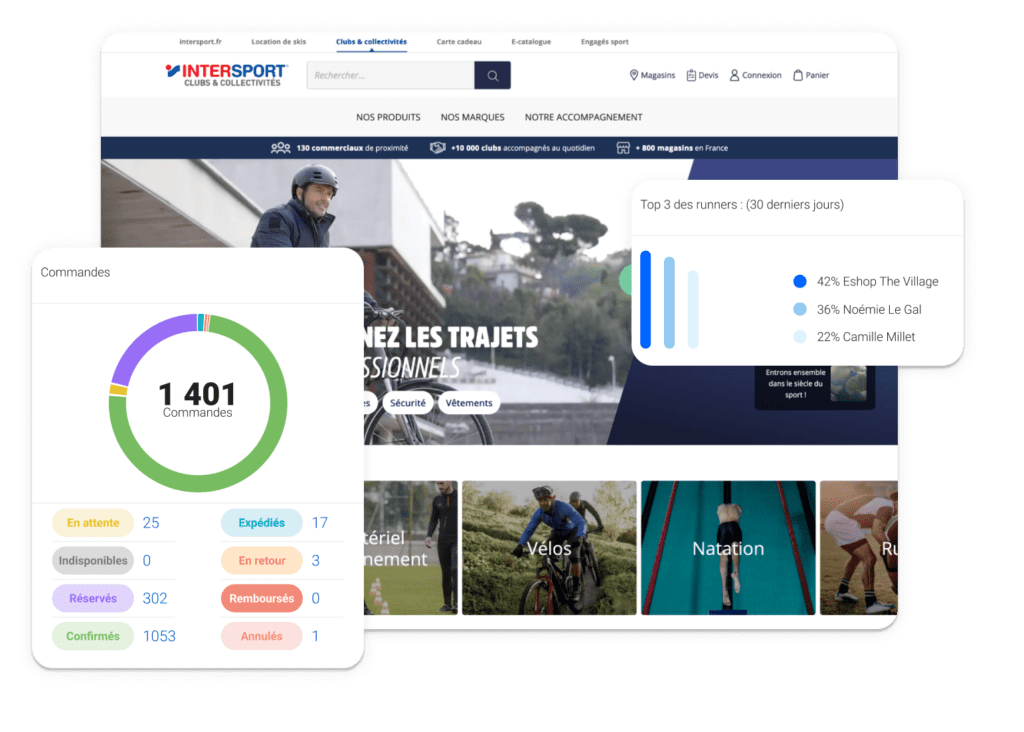The height and width of the screenshot is (732, 1024).
Task: Open Magasins store locator pin icon
Action: coord(634,75)
